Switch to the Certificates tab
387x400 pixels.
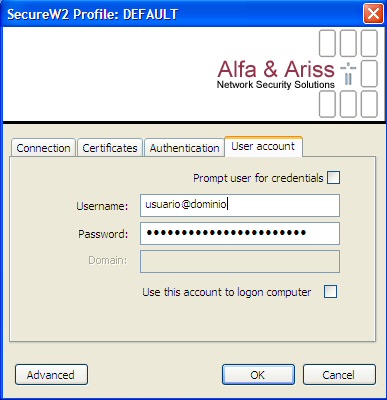110,148
